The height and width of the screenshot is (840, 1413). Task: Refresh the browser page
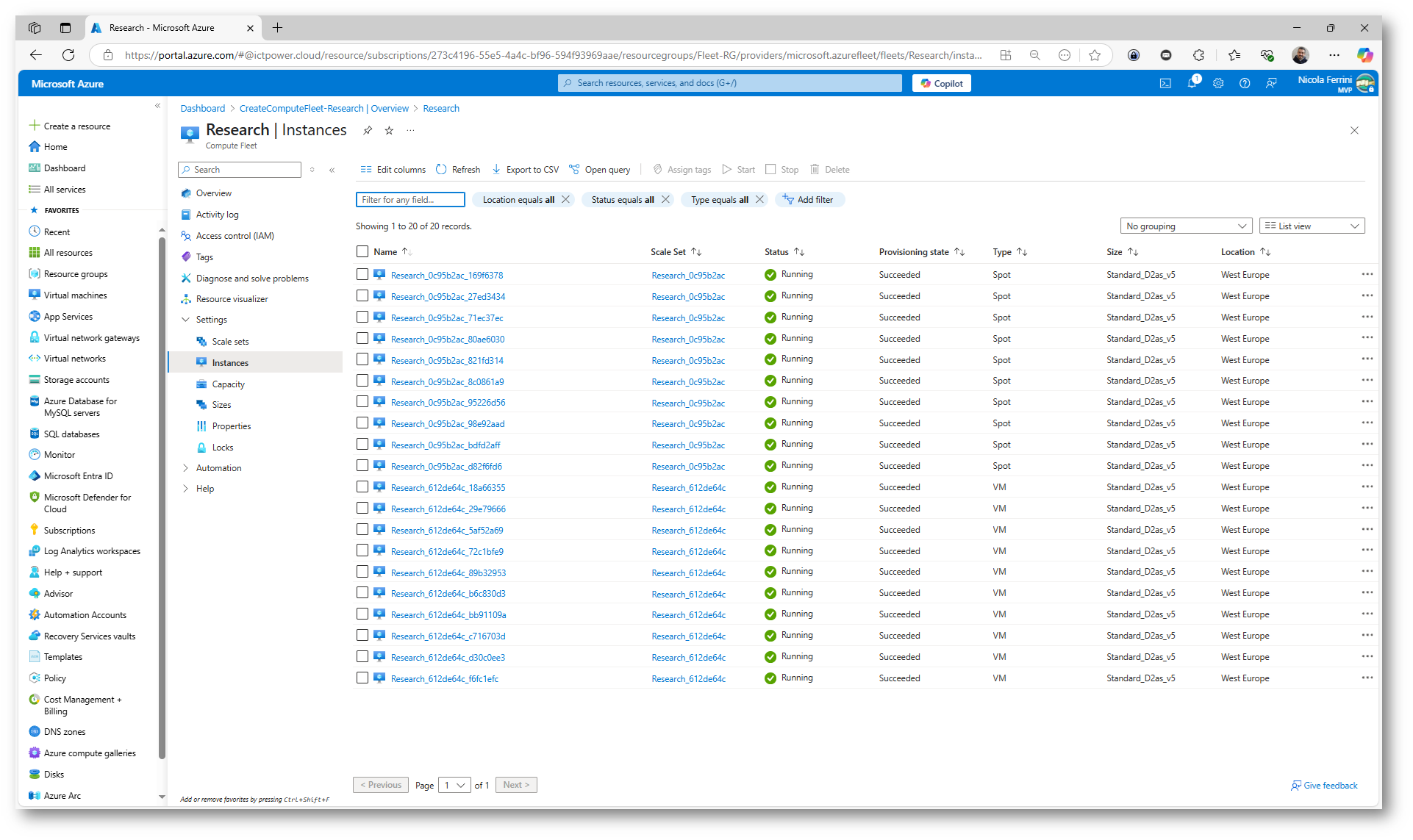[68, 55]
